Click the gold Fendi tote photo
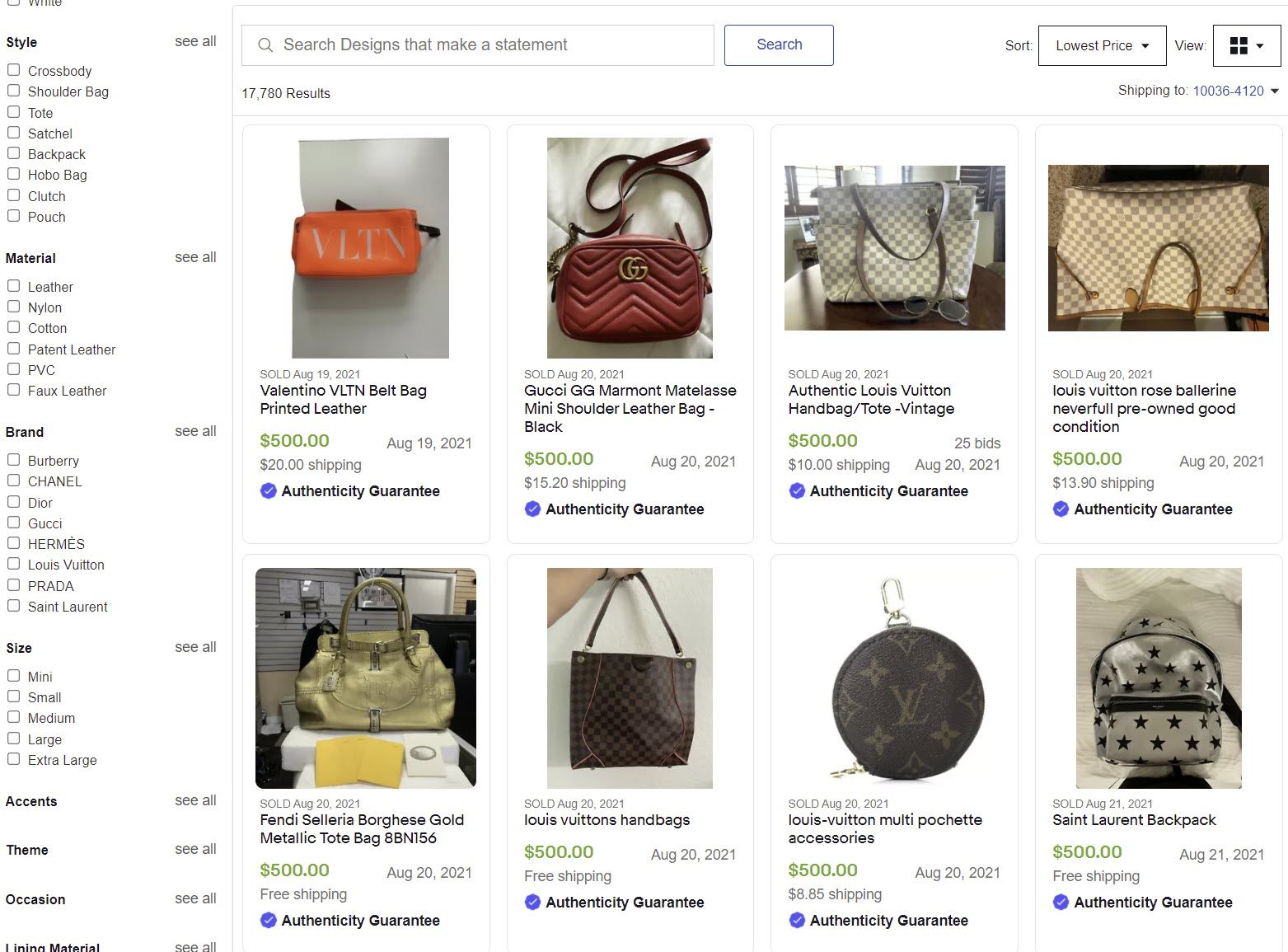Screen dimensions: 1288x952 point(366,678)
